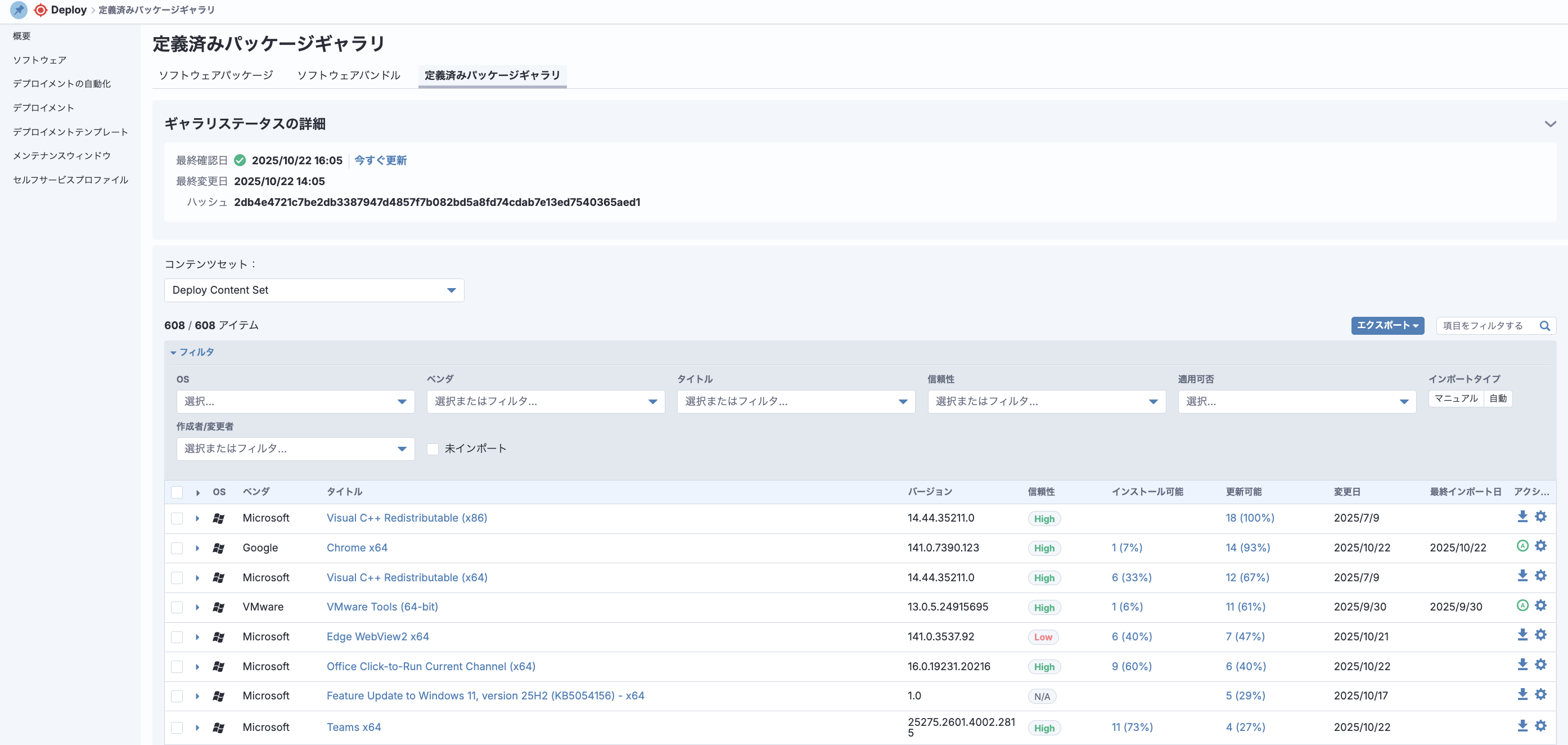The image size is (1568, 745).
Task: Collapse the ギャラリステータスの詳細 chevron
Action: click(x=1550, y=124)
